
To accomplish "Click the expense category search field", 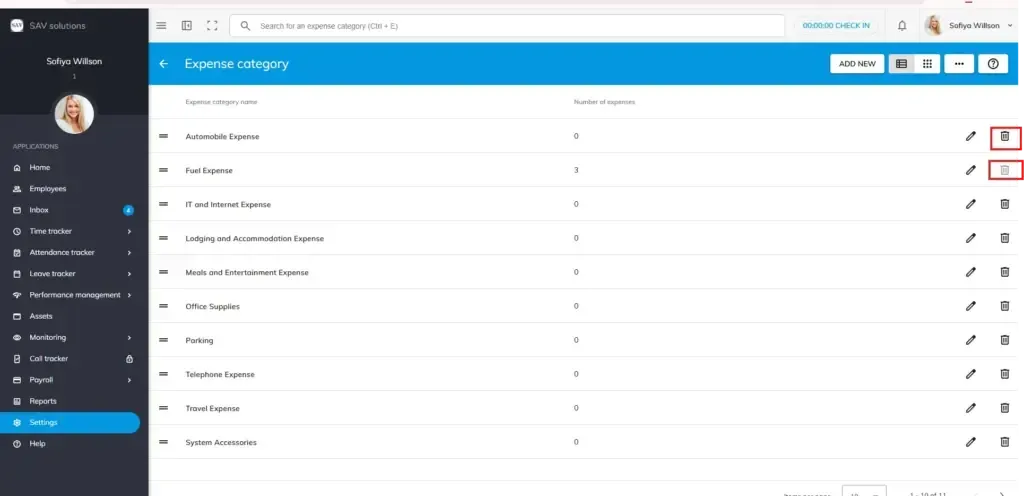I will click(x=507, y=26).
